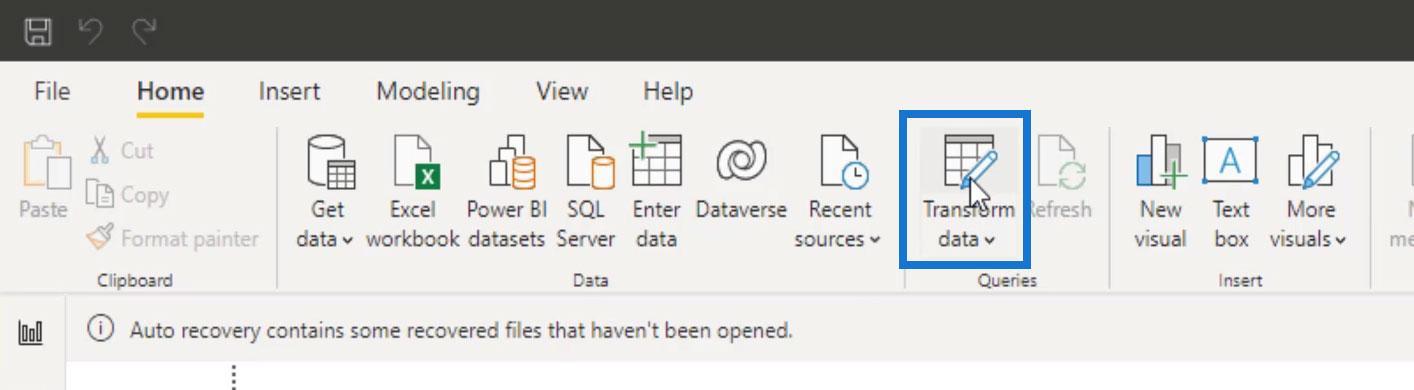1414x390 pixels.
Task: Open the File menu
Action: (52, 92)
